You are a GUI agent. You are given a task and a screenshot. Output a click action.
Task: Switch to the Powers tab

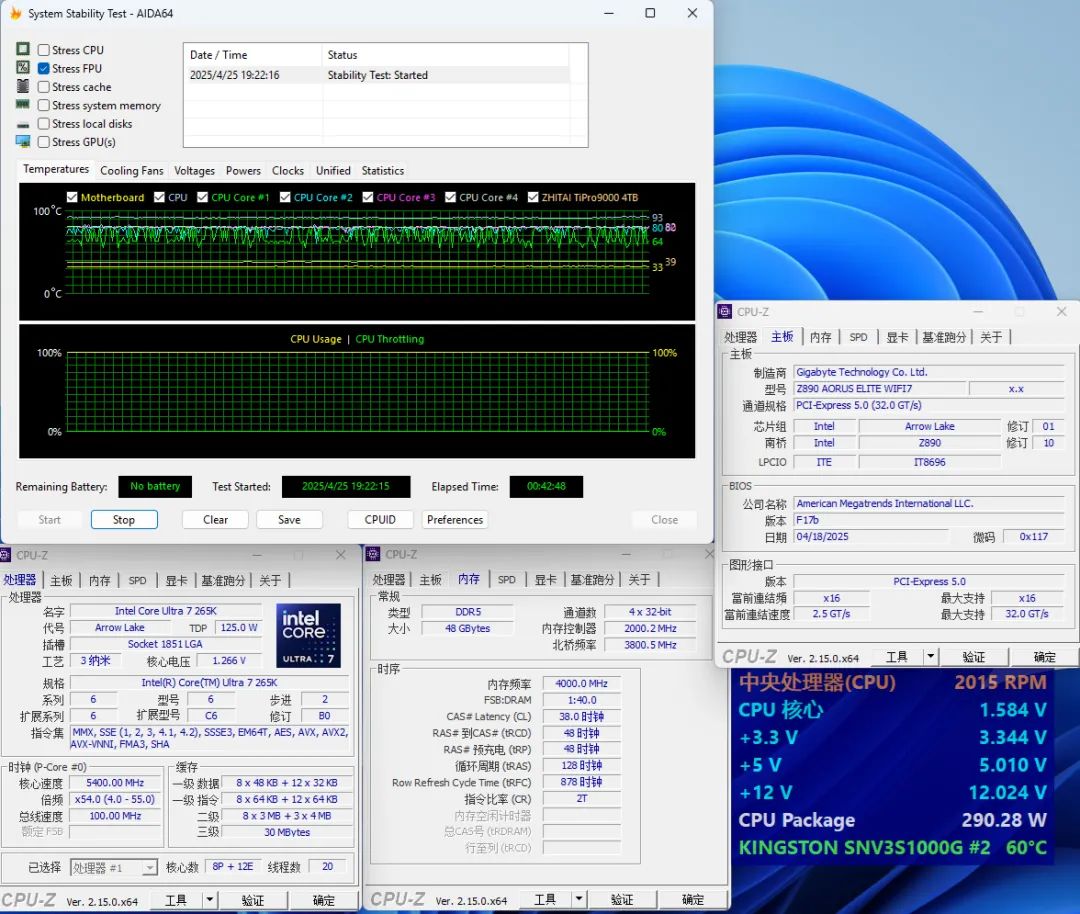click(x=243, y=170)
